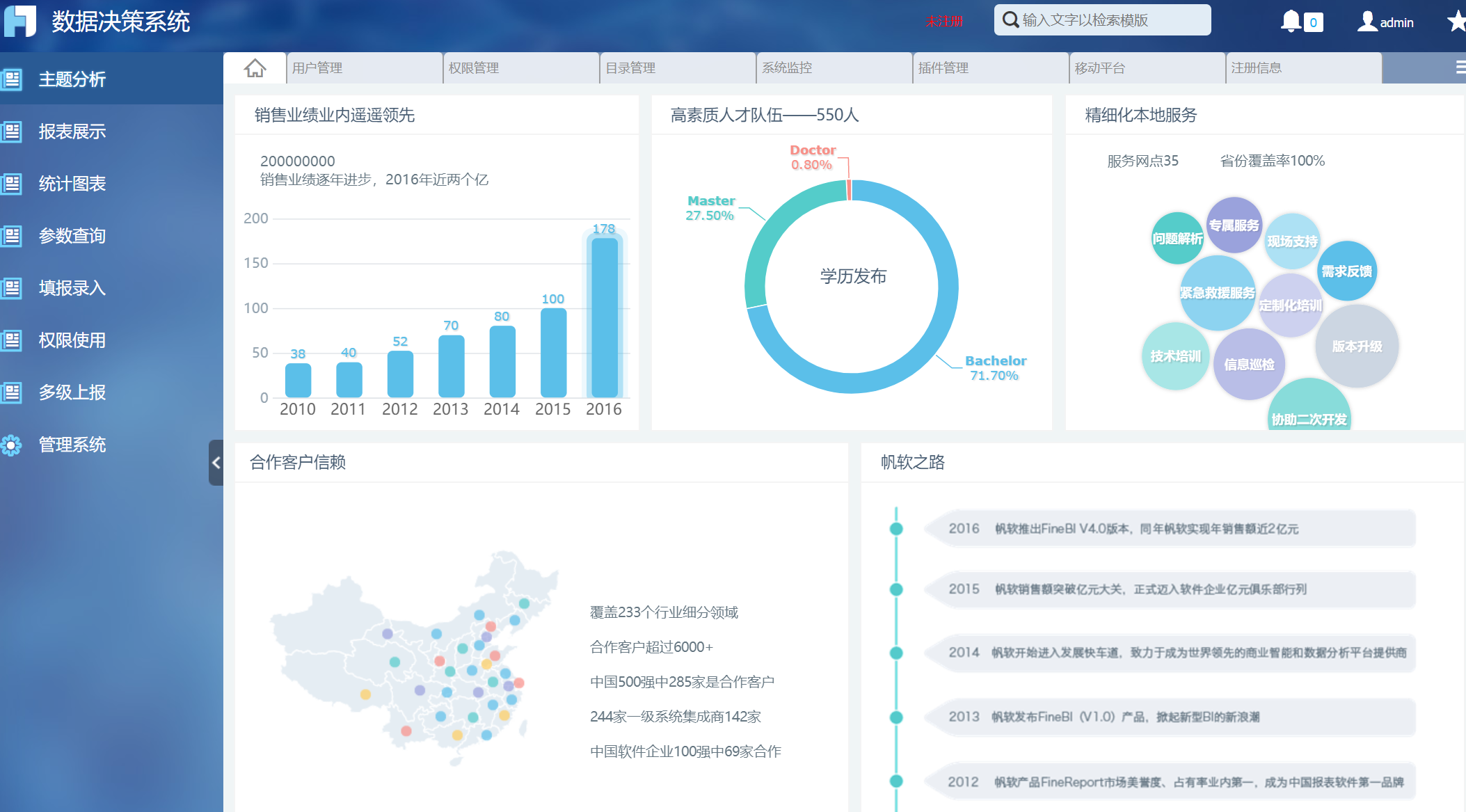The height and width of the screenshot is (812, 1466).
Task: Click the icon beside 多级上报
Action: pyautogui.click(x=12, y=392)
